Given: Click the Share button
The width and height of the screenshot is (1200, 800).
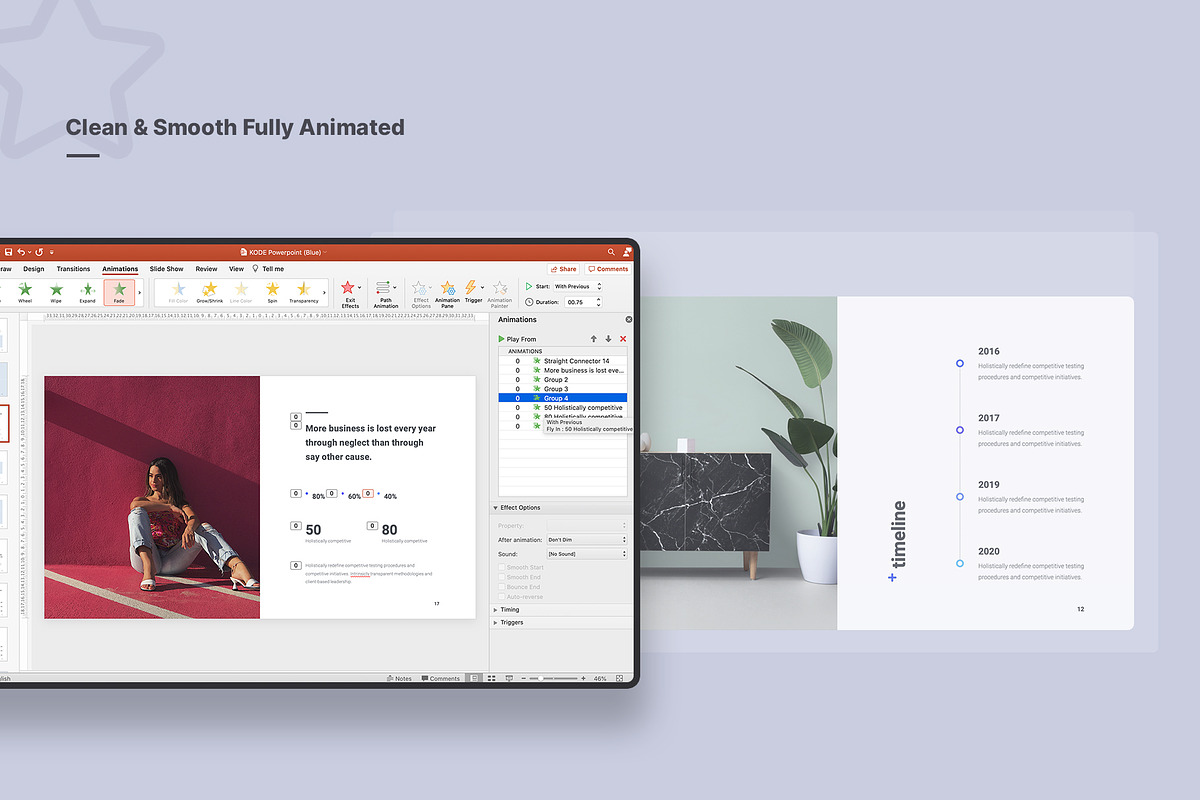Looking at the screenshot, I should click(563, 269).
